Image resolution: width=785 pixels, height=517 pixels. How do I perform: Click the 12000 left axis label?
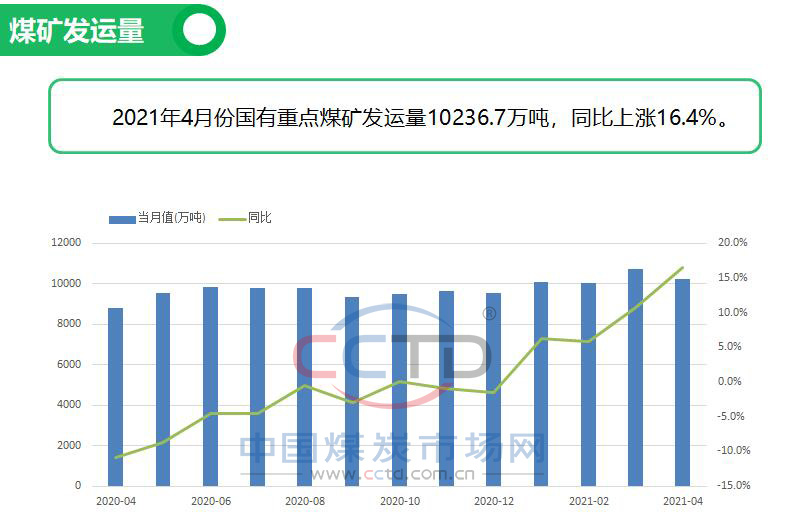[x=67, y=243]
